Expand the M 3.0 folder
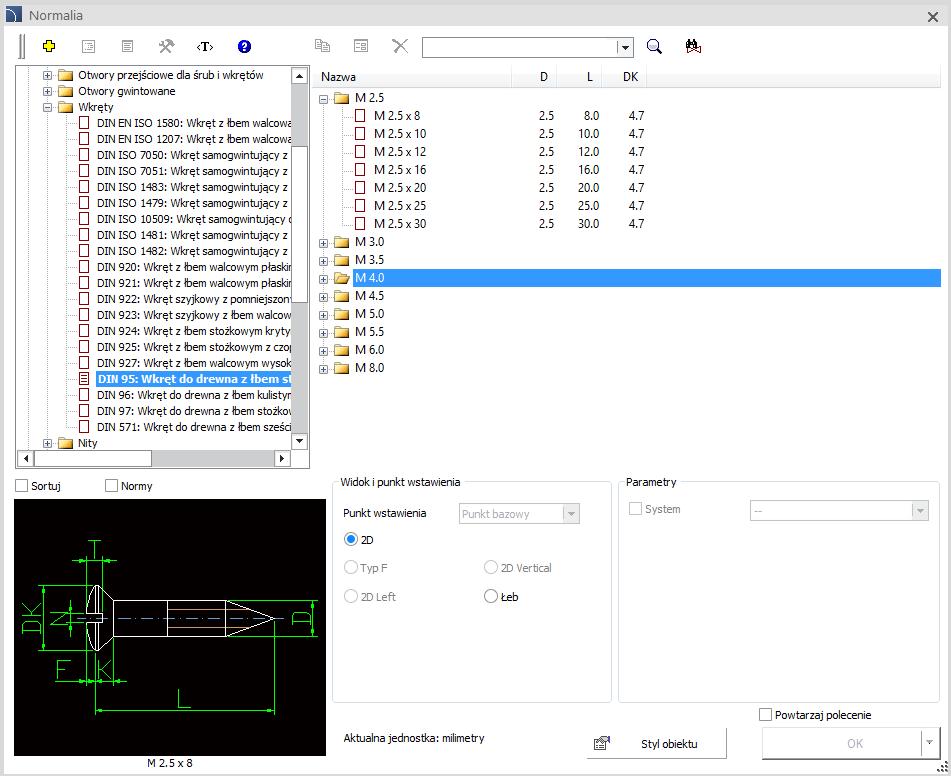 point(323,243)
